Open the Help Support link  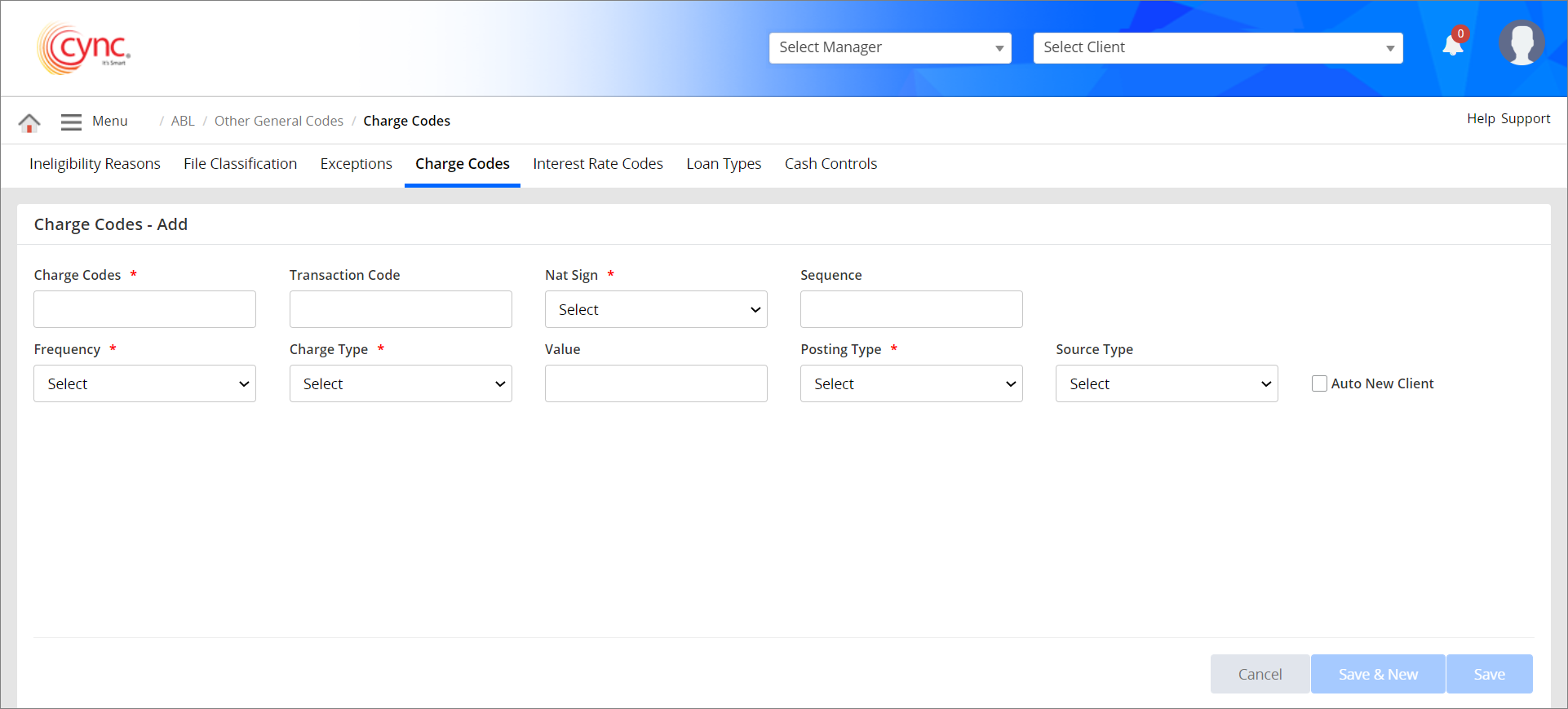tap(1508, 119)
